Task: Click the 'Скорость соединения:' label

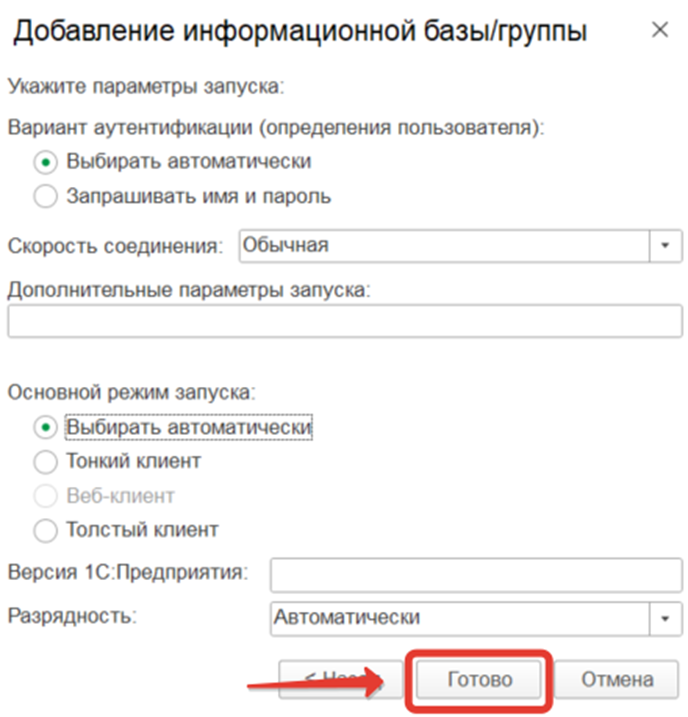Action: pyautogui.click(x=116, y=246)
